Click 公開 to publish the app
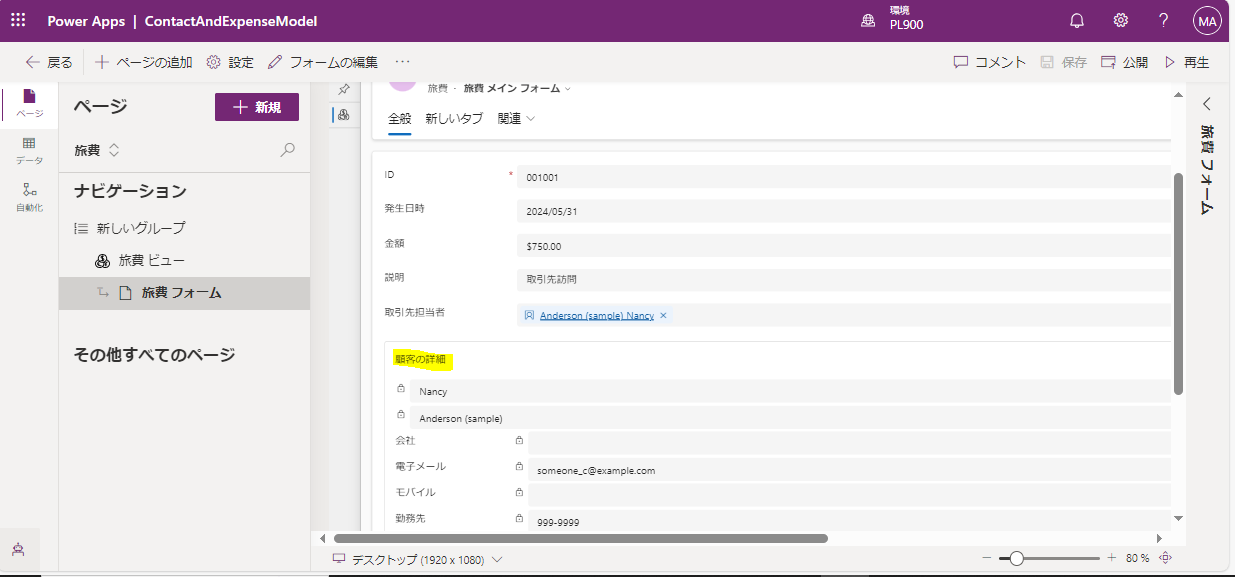 [x=1124, y=62]
